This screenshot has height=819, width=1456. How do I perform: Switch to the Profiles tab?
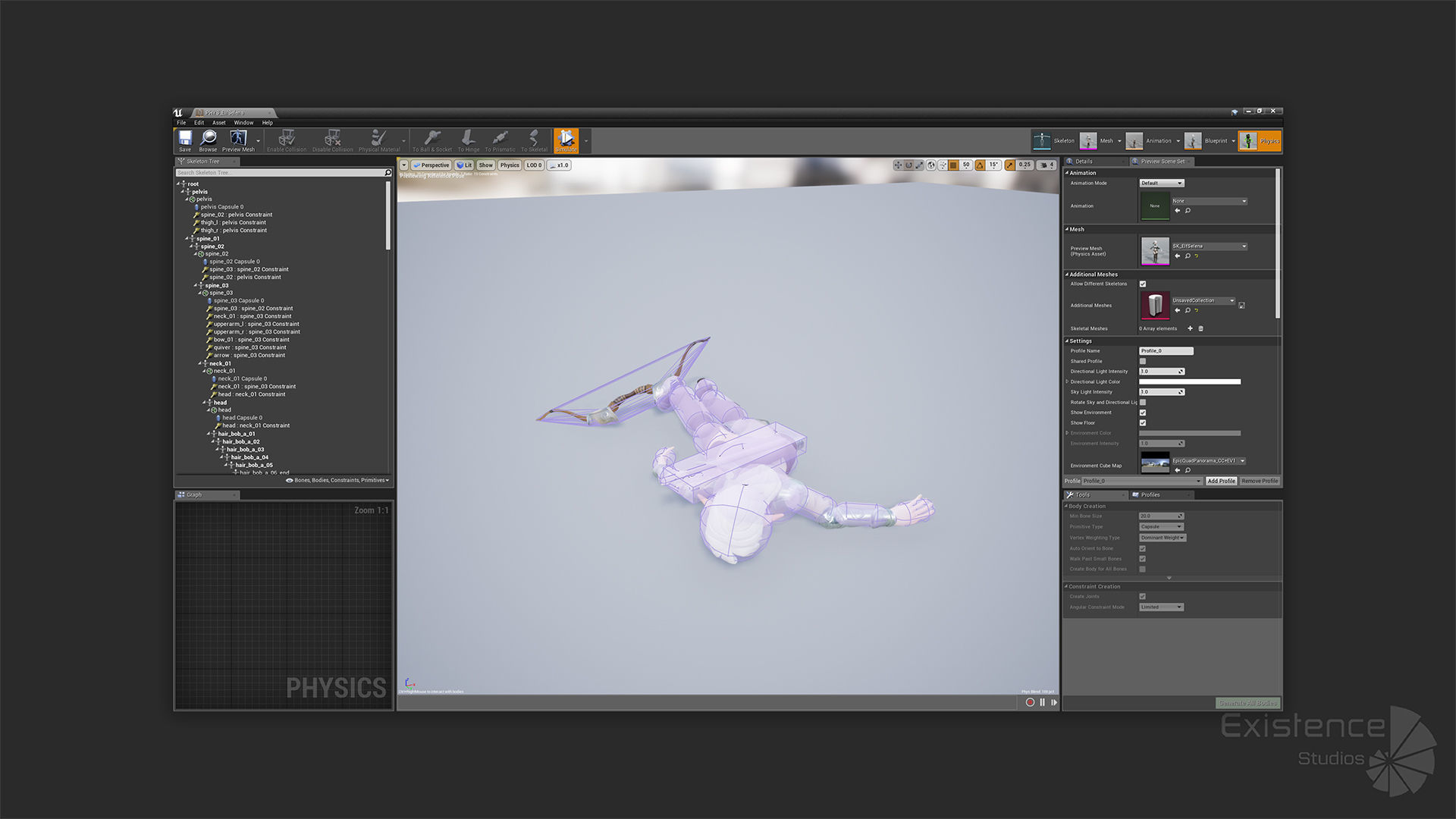[1150, 494]
